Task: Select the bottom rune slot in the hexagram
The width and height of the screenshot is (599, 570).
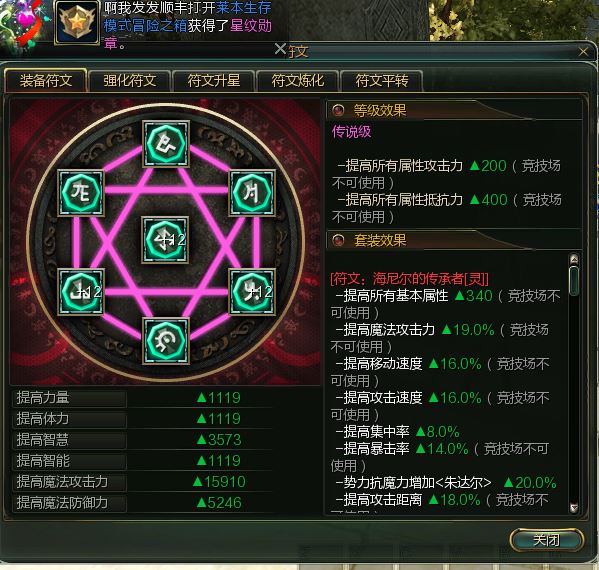Action: click(x=166, y=340)
